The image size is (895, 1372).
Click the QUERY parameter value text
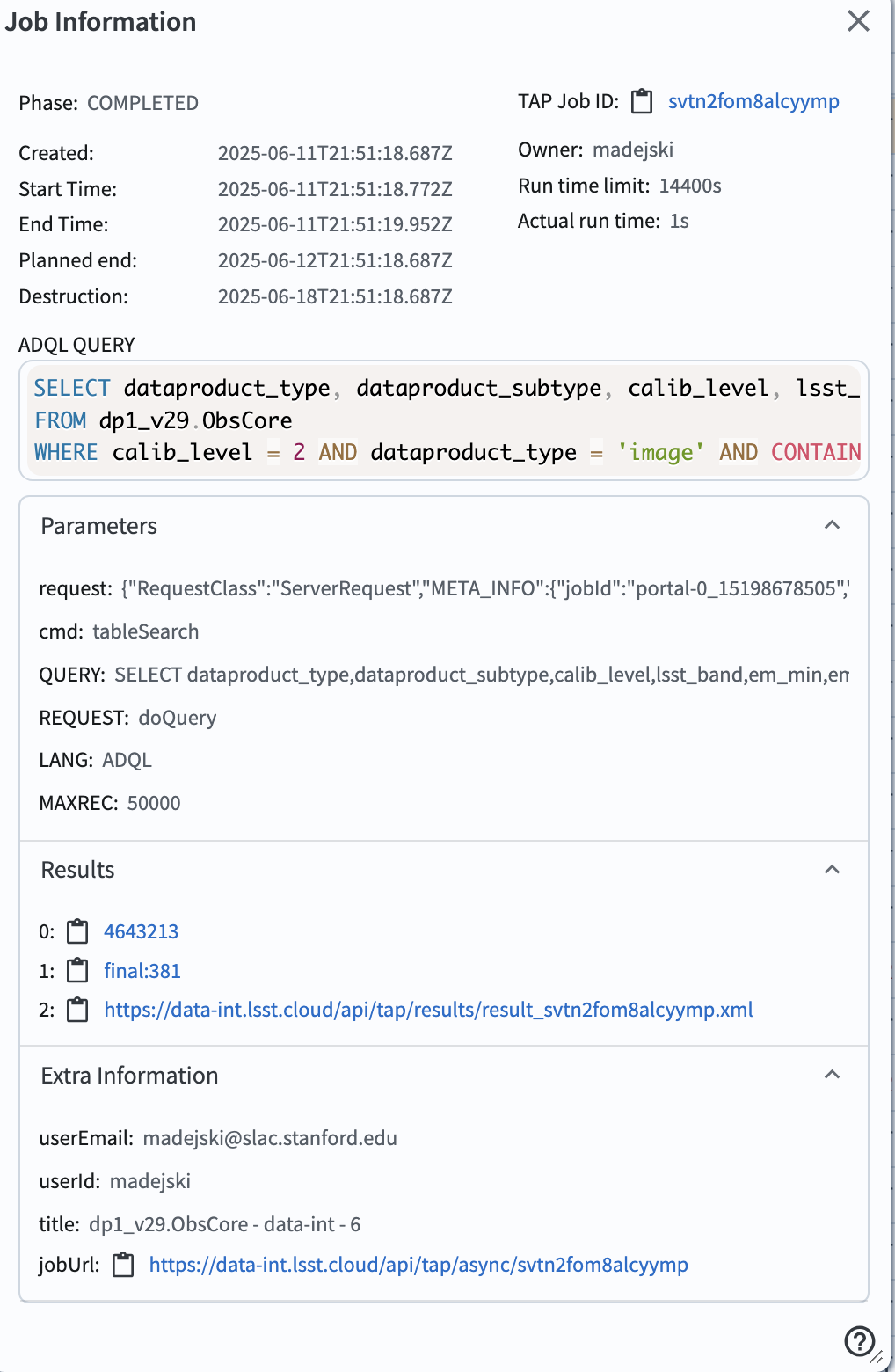click(x=482, y=675)
